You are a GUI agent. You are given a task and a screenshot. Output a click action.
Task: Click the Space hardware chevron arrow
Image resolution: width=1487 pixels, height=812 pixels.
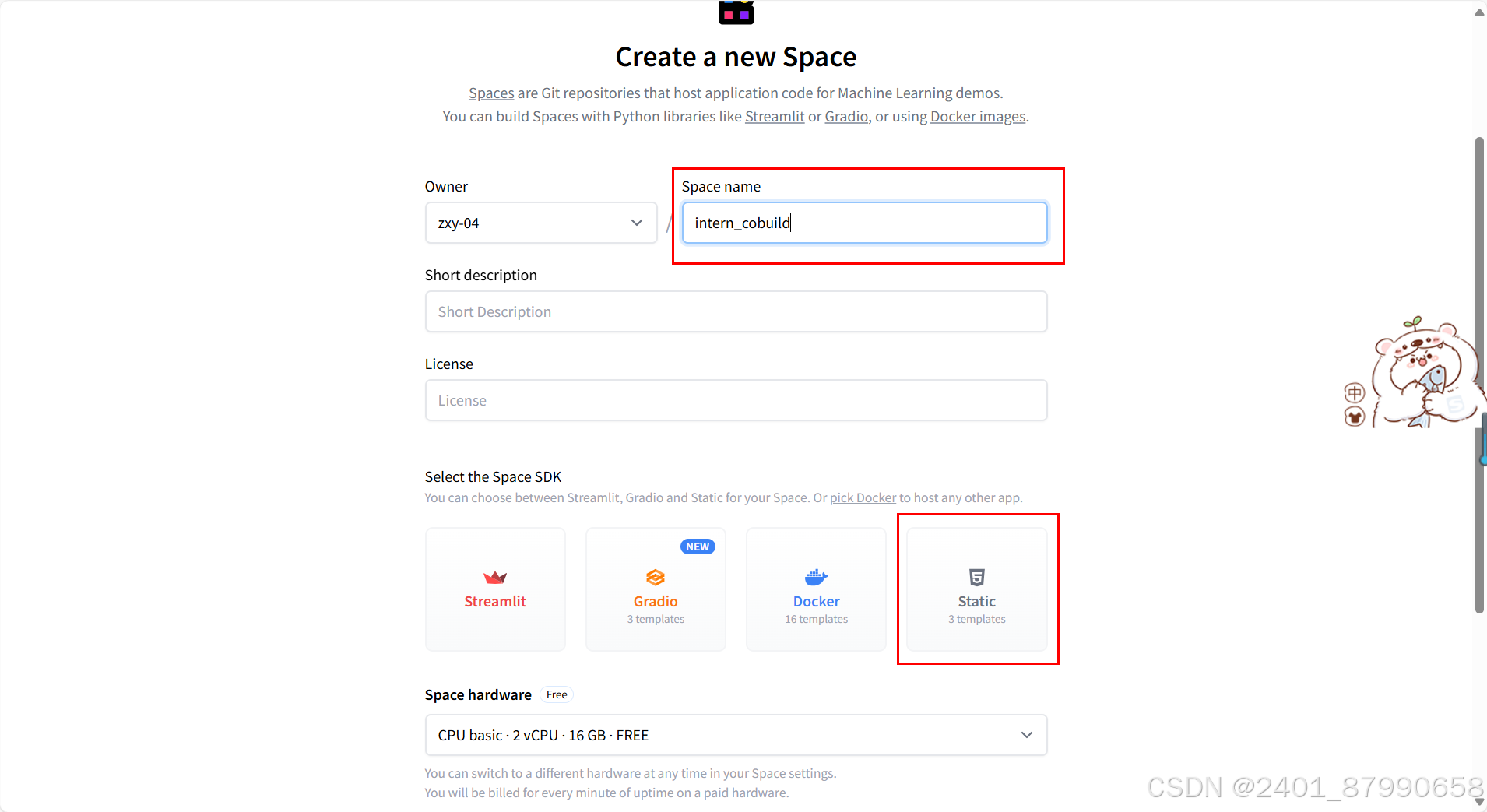(1027, 735)
